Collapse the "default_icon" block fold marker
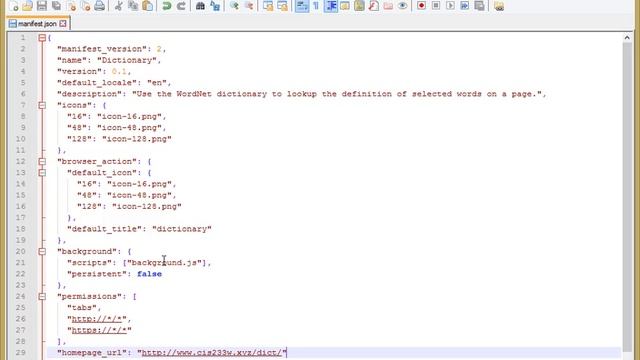 [42, 173]
